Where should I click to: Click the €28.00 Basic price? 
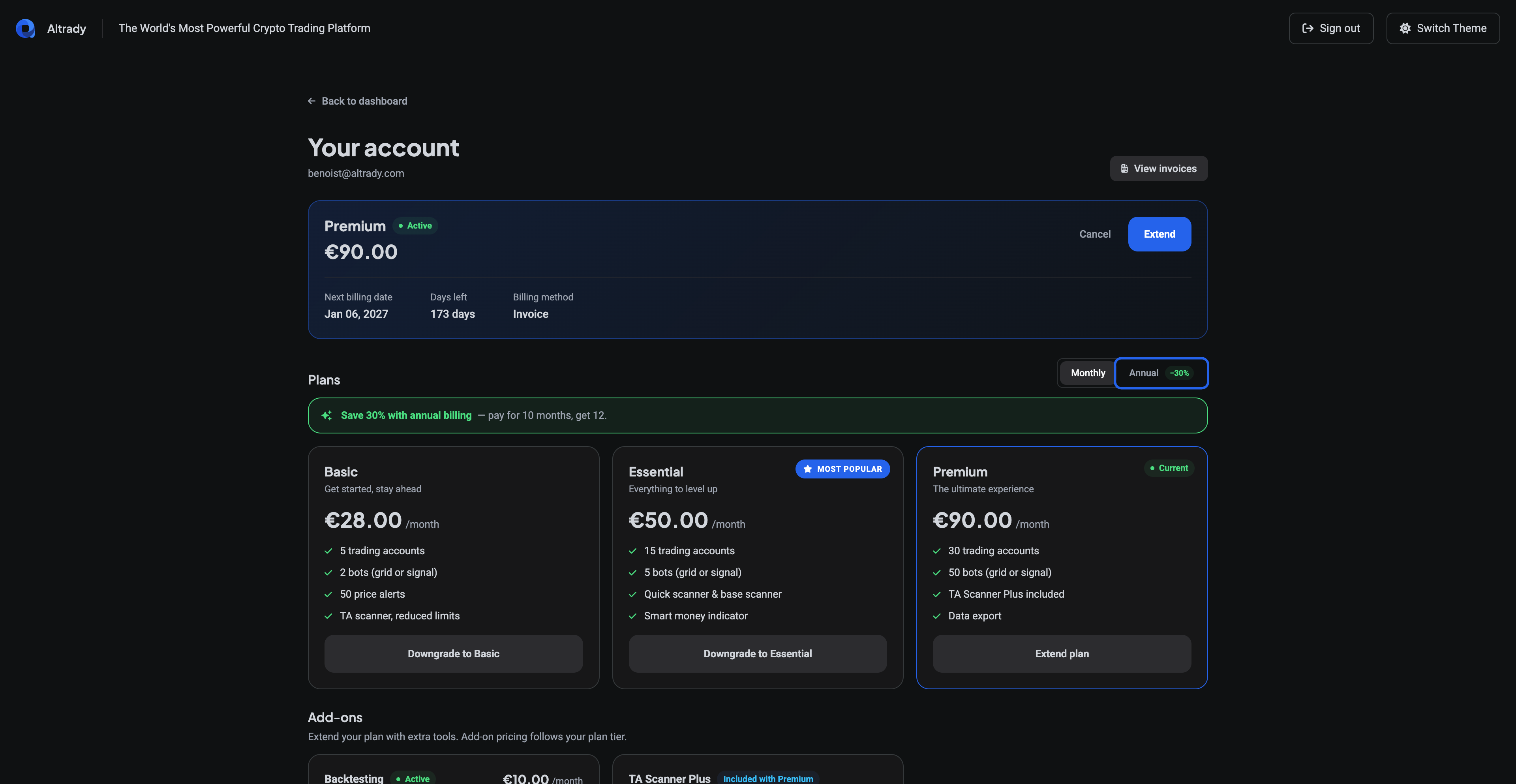click(362, 520)
